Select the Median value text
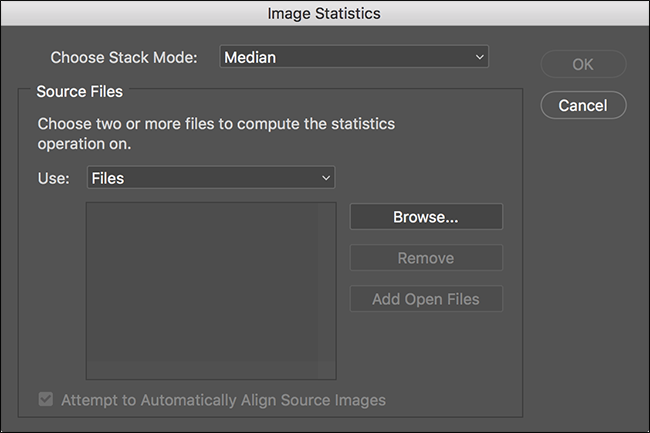The height and width of the screenshot is (433, 650). pyautogui.click(x=250, y=58)
